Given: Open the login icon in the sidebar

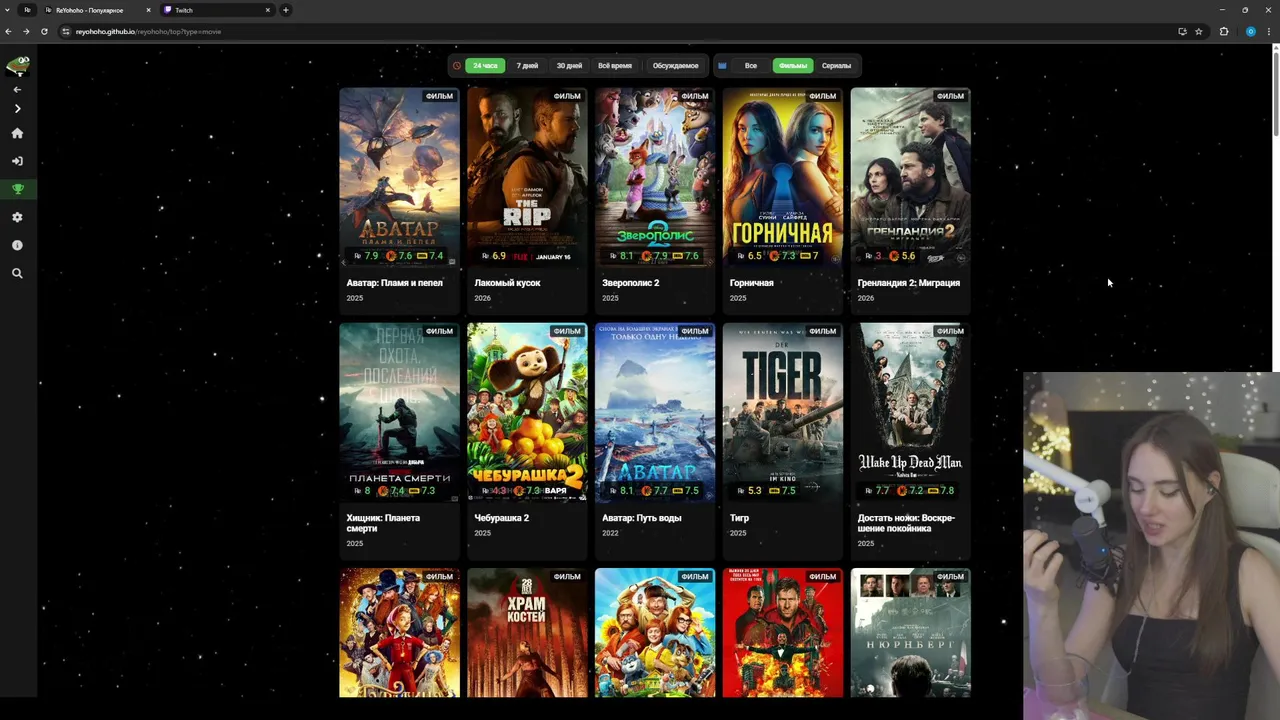Looking at the screenshot, I should [x=17, y=161].
